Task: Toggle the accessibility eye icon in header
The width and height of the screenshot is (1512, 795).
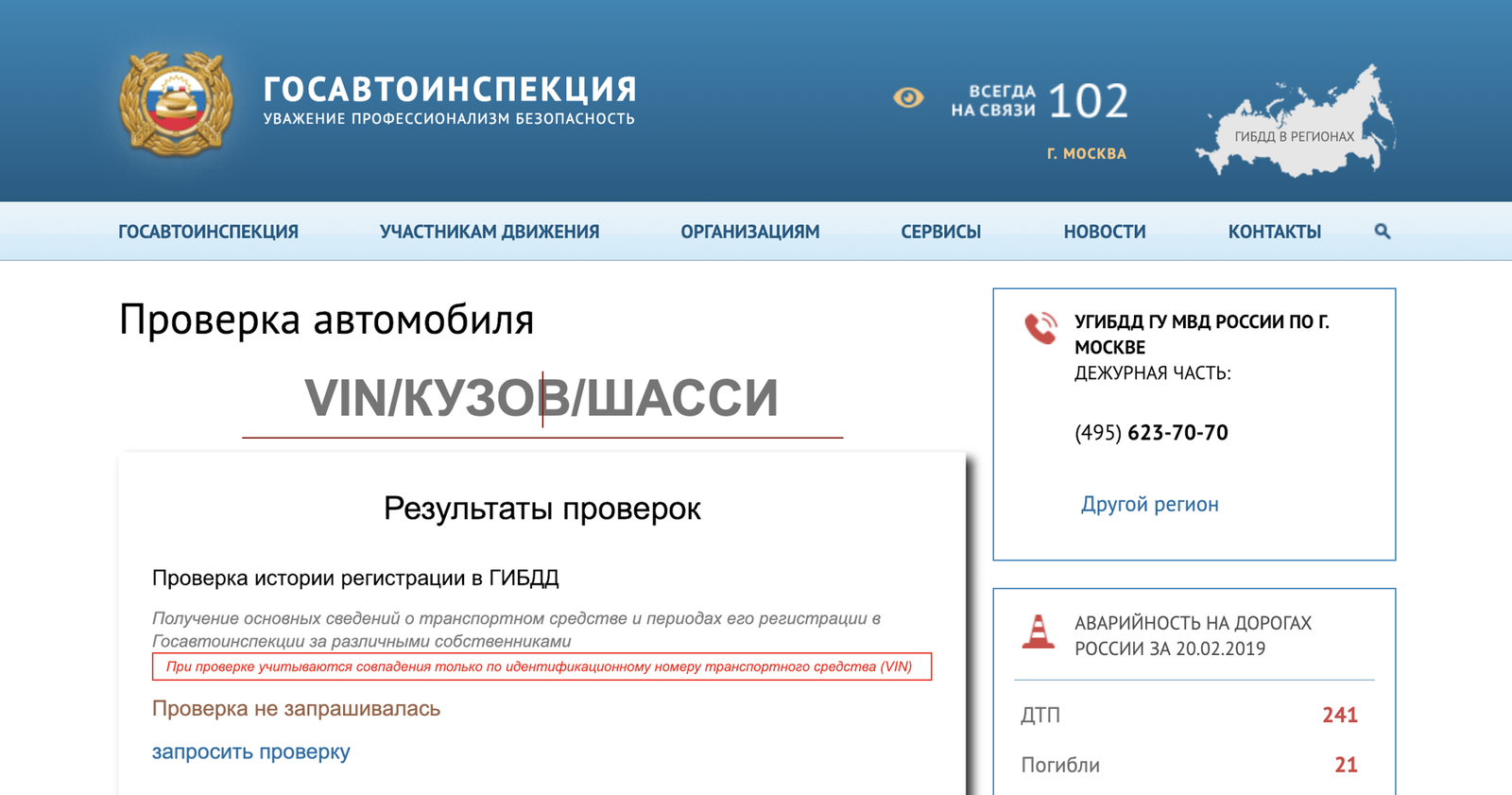Action: pyautogui.click(x=908, y=97)
